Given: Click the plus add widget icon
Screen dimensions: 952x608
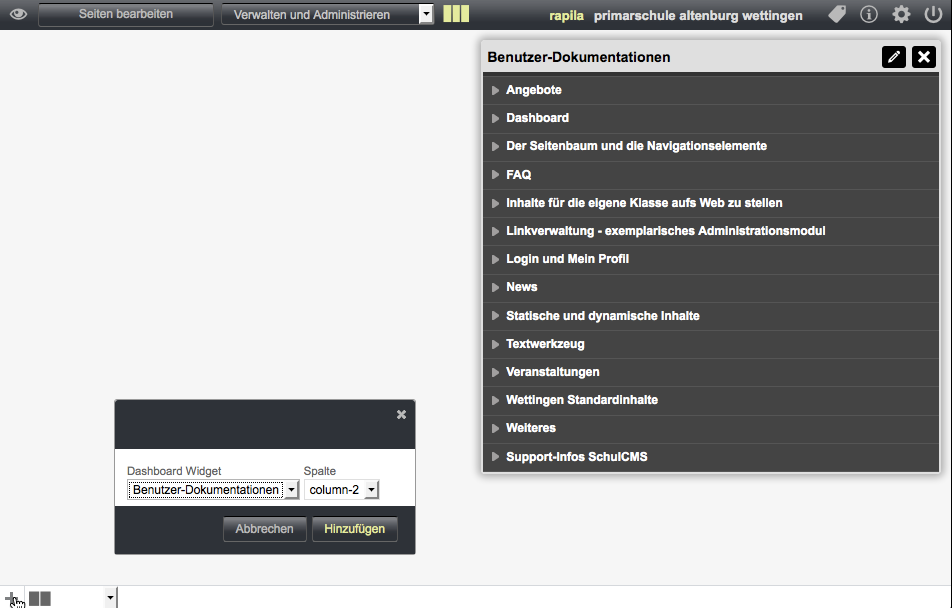Looking at the screenshot, I should [10, 598].
